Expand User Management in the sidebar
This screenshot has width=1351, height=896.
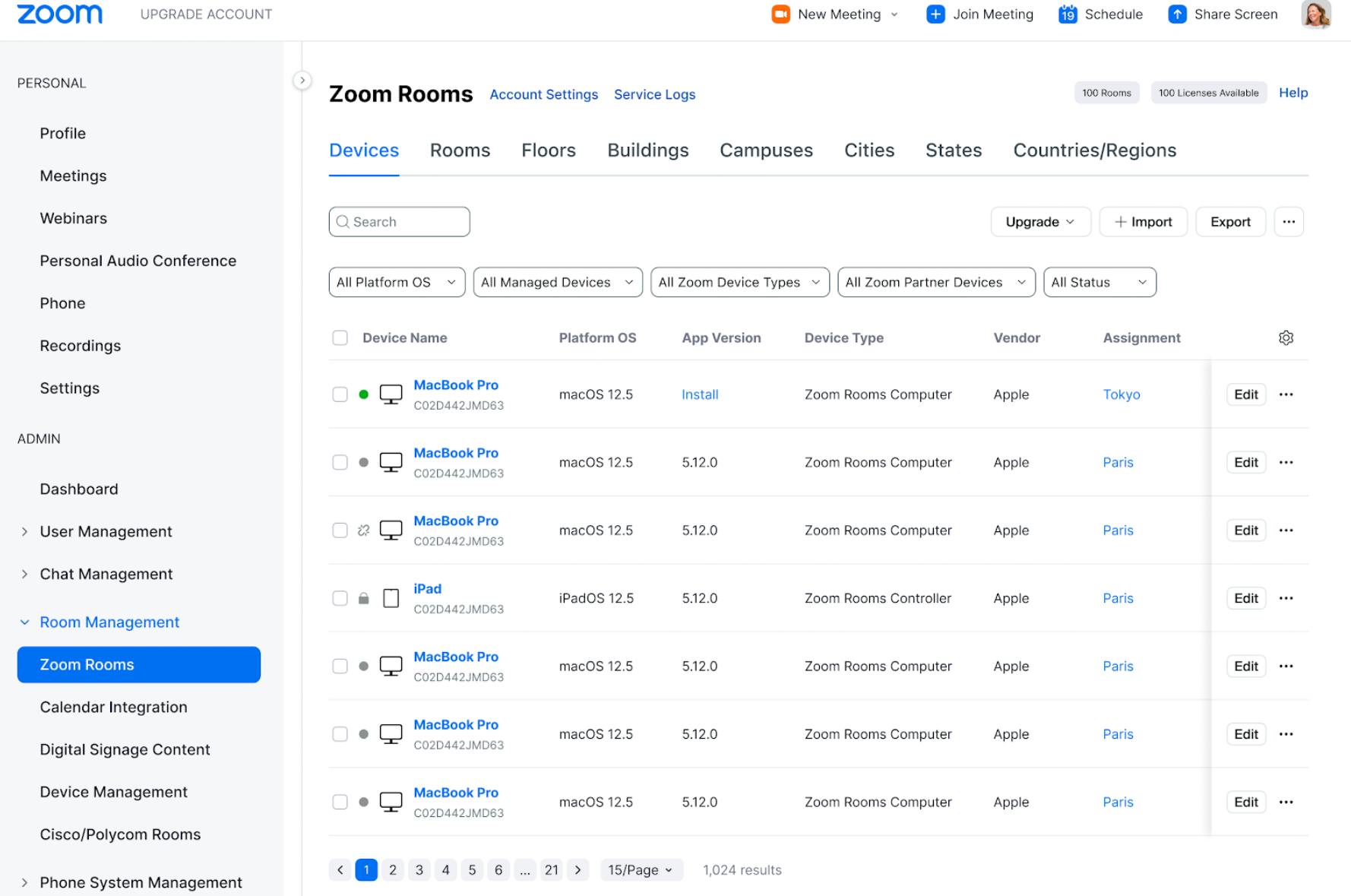point(24,532)
